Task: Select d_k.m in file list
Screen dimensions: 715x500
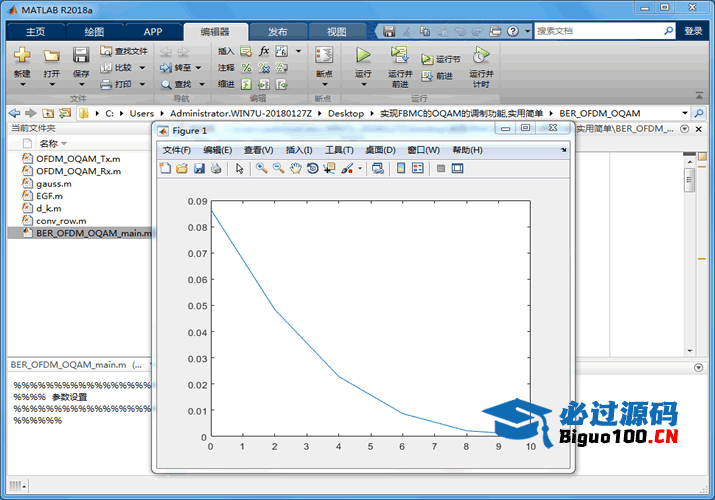Action: click(x=48, y=208)
